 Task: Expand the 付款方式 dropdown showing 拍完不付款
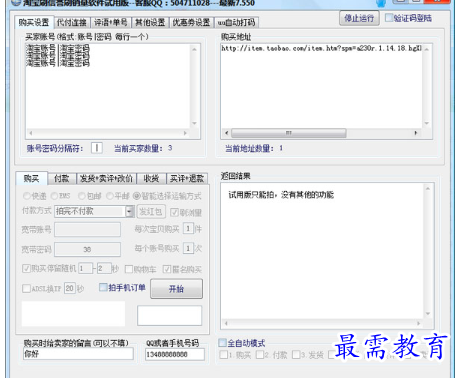[129, 211]
